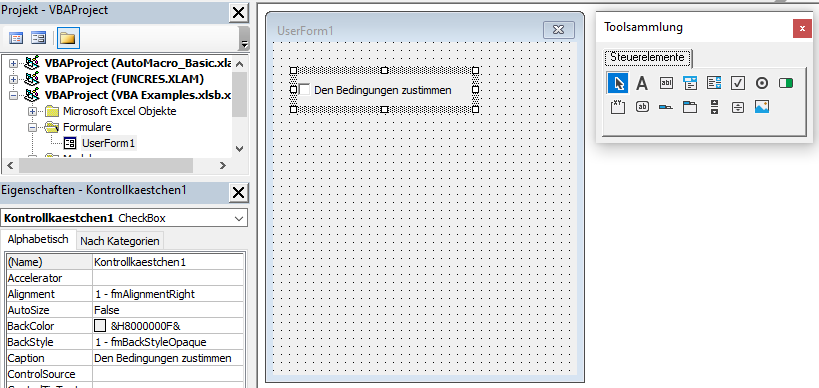819x388 pixels.
Task: Expand Microsoft Excel Objekte folder
Action: coord(32,111)
